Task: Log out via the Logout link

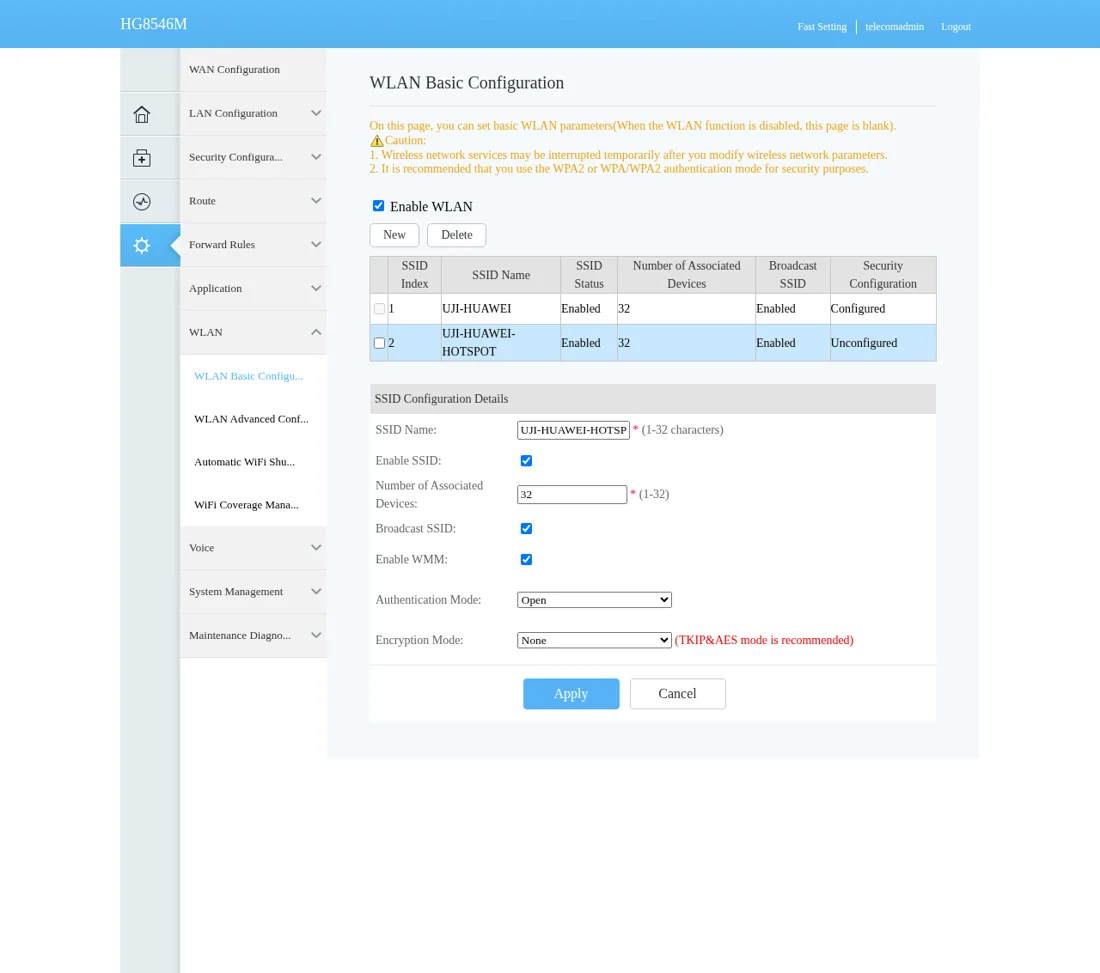Action: pos(956,27)
